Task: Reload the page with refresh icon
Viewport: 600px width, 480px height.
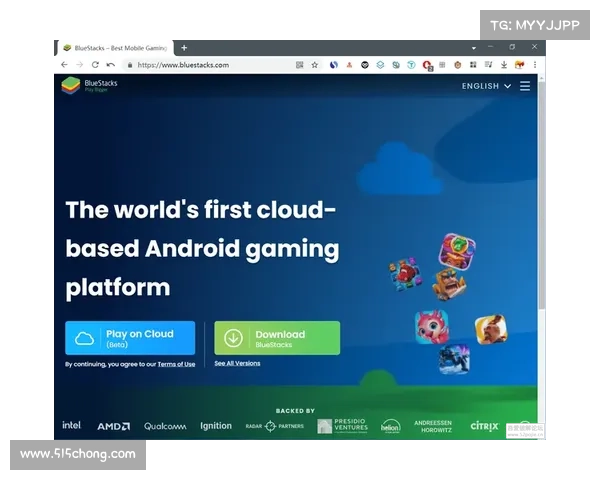Action: pos(95,65)
